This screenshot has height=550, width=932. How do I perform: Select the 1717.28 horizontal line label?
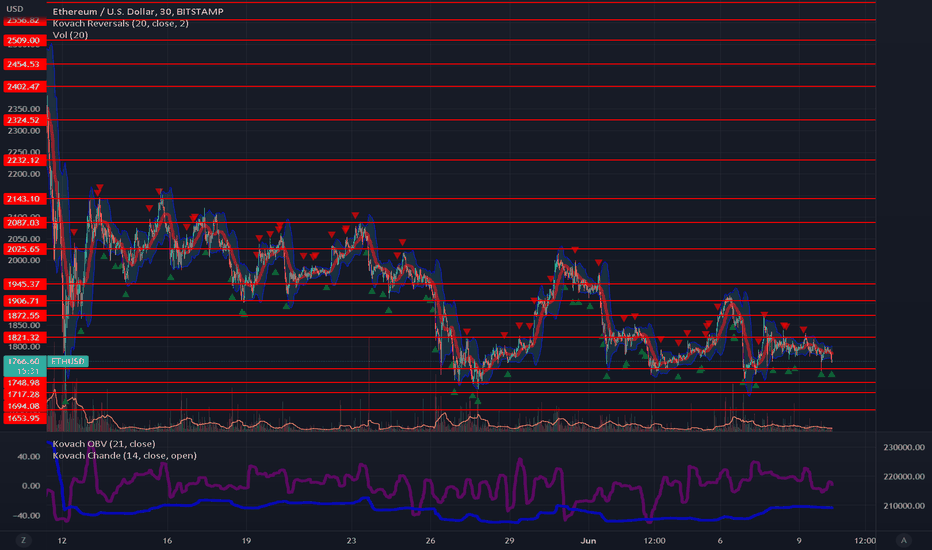click(x=25, y=394)
